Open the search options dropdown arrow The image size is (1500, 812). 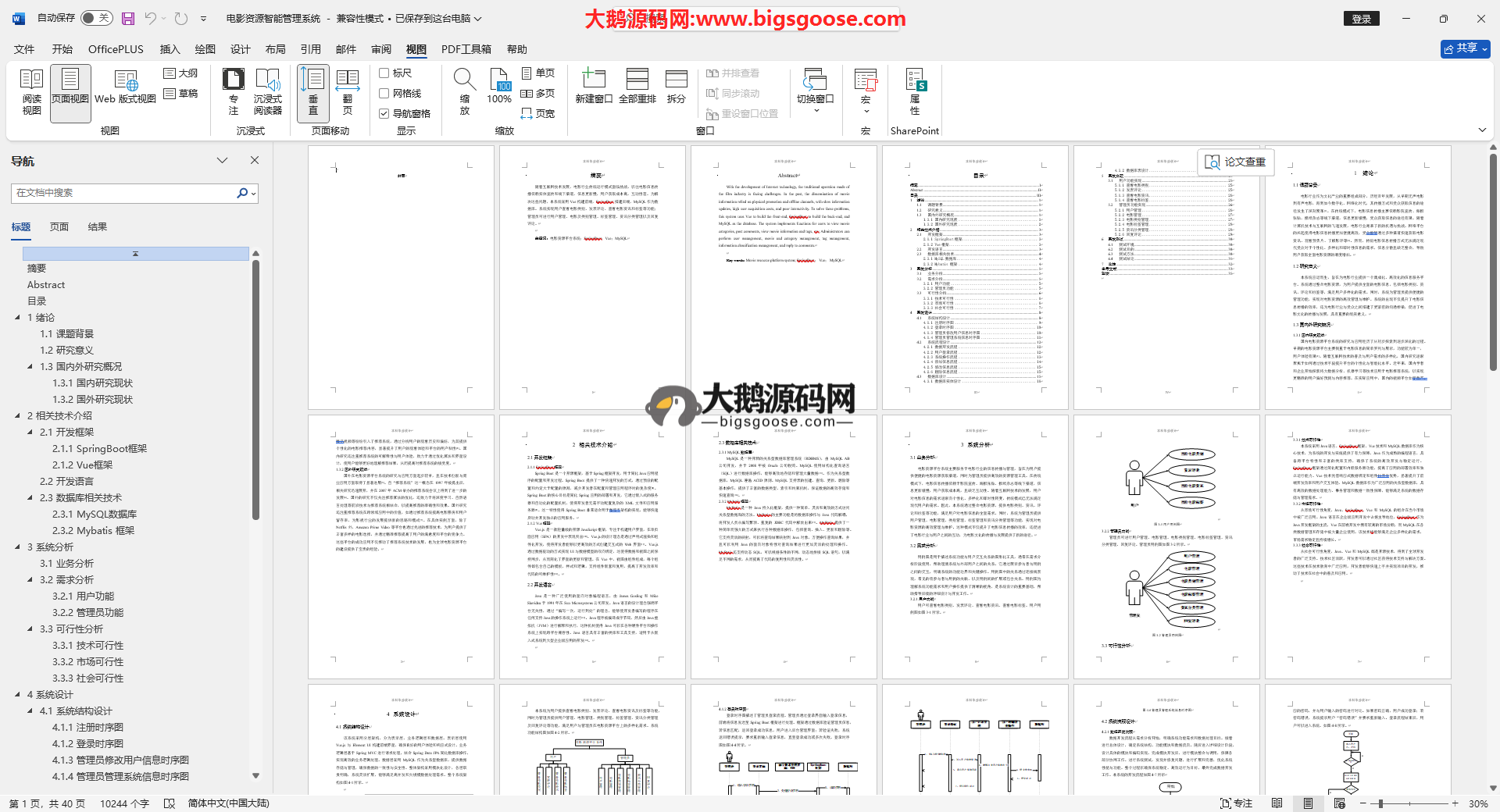[x=254, y=194]
